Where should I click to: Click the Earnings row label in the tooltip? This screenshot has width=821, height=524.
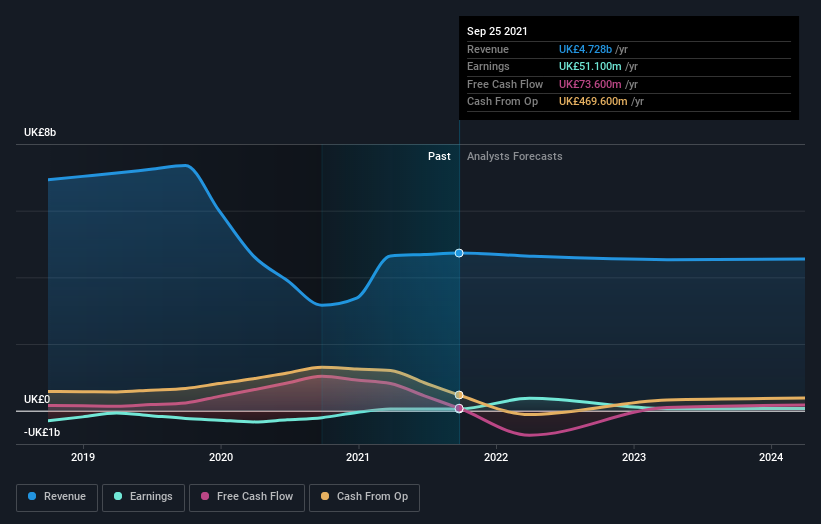(488, 66)
